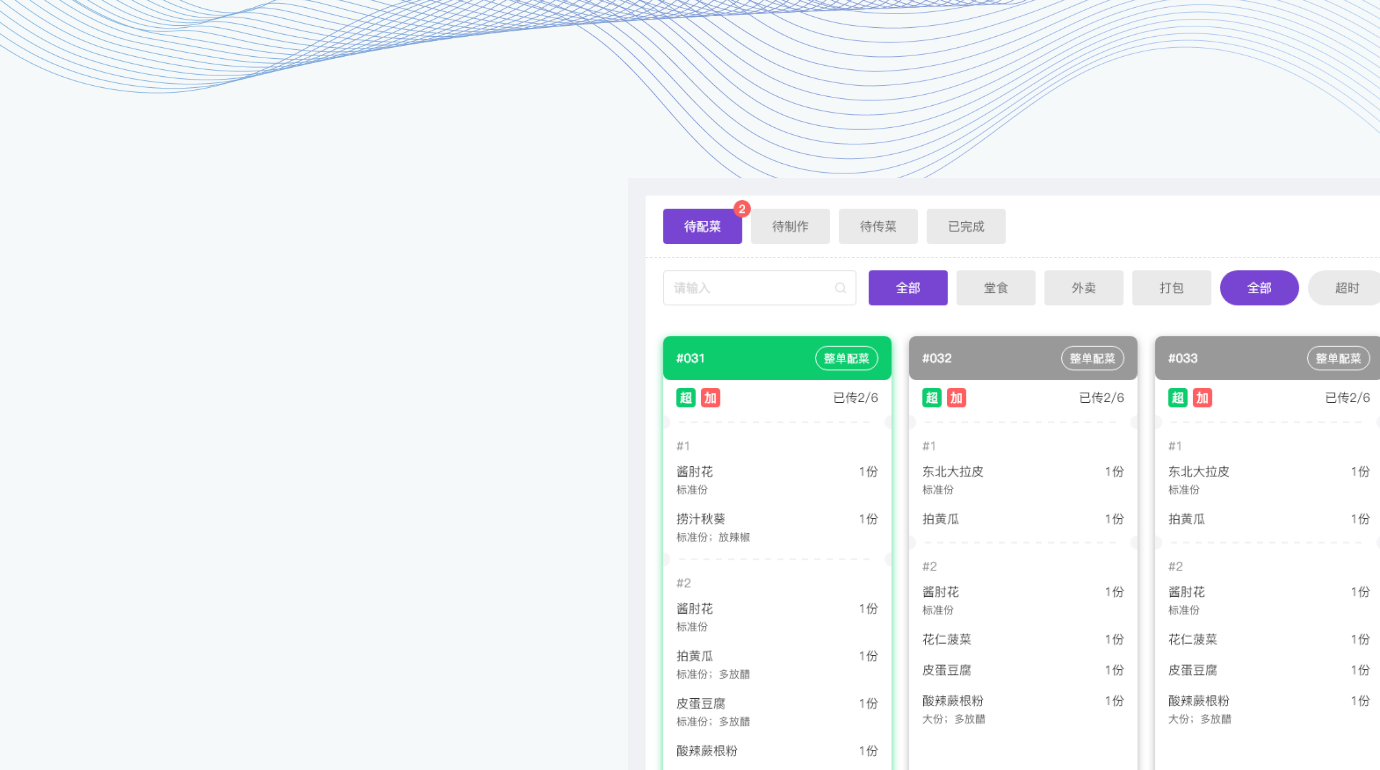Filter orders by 外卖 delivery

click(1084, 288)
